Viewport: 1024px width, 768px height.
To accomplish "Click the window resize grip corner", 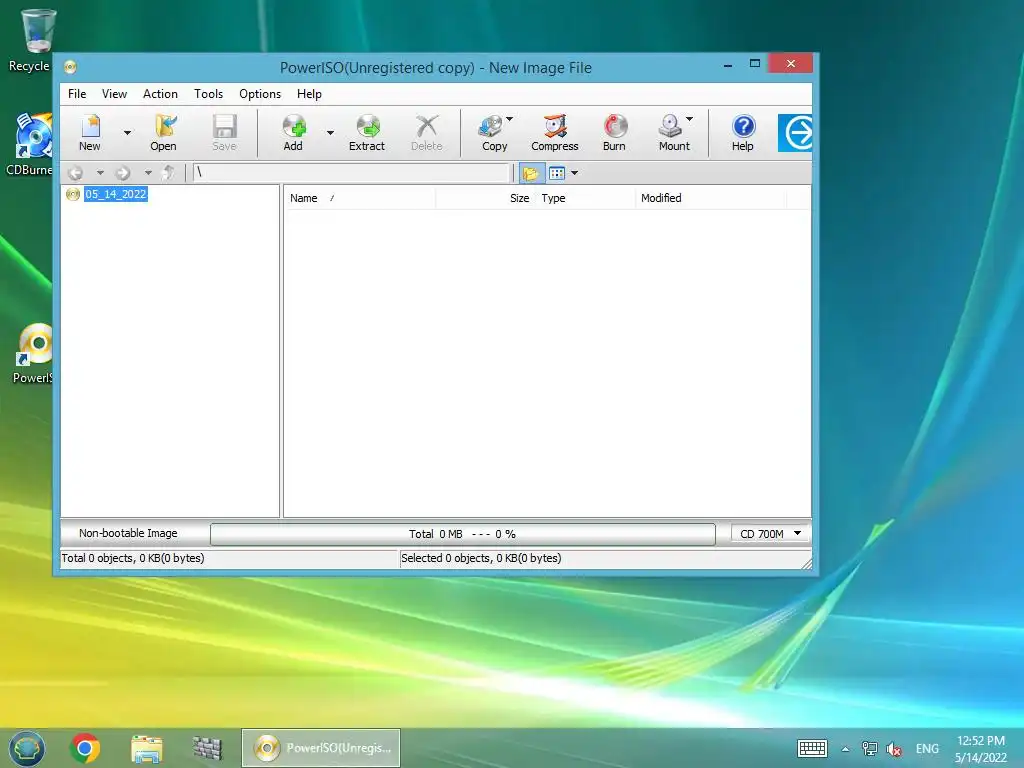I will coord(807,564).
